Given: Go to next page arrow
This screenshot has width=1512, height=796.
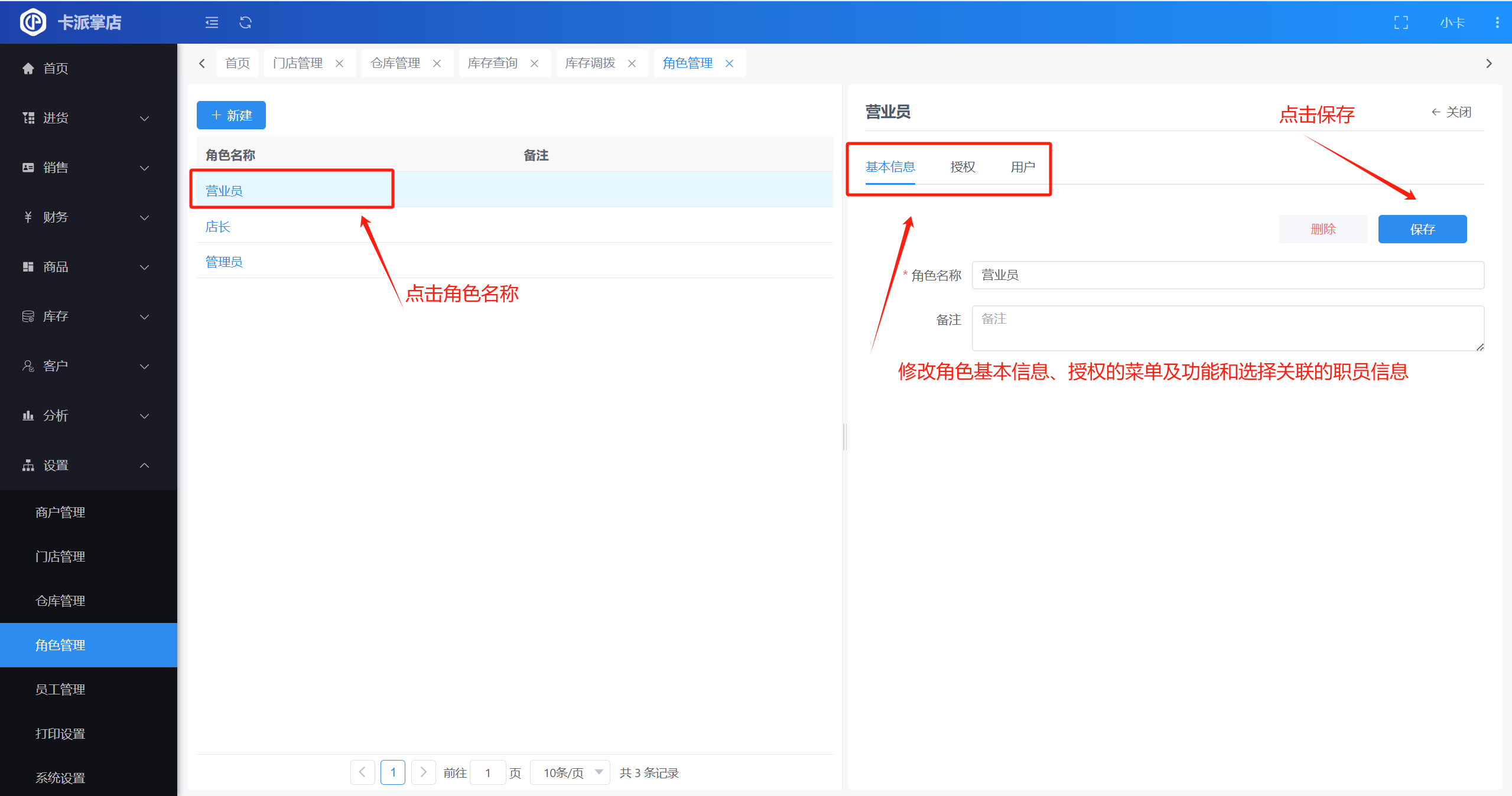Looking at the screenshot, I should pyautogui.click(x=423, y=772).
